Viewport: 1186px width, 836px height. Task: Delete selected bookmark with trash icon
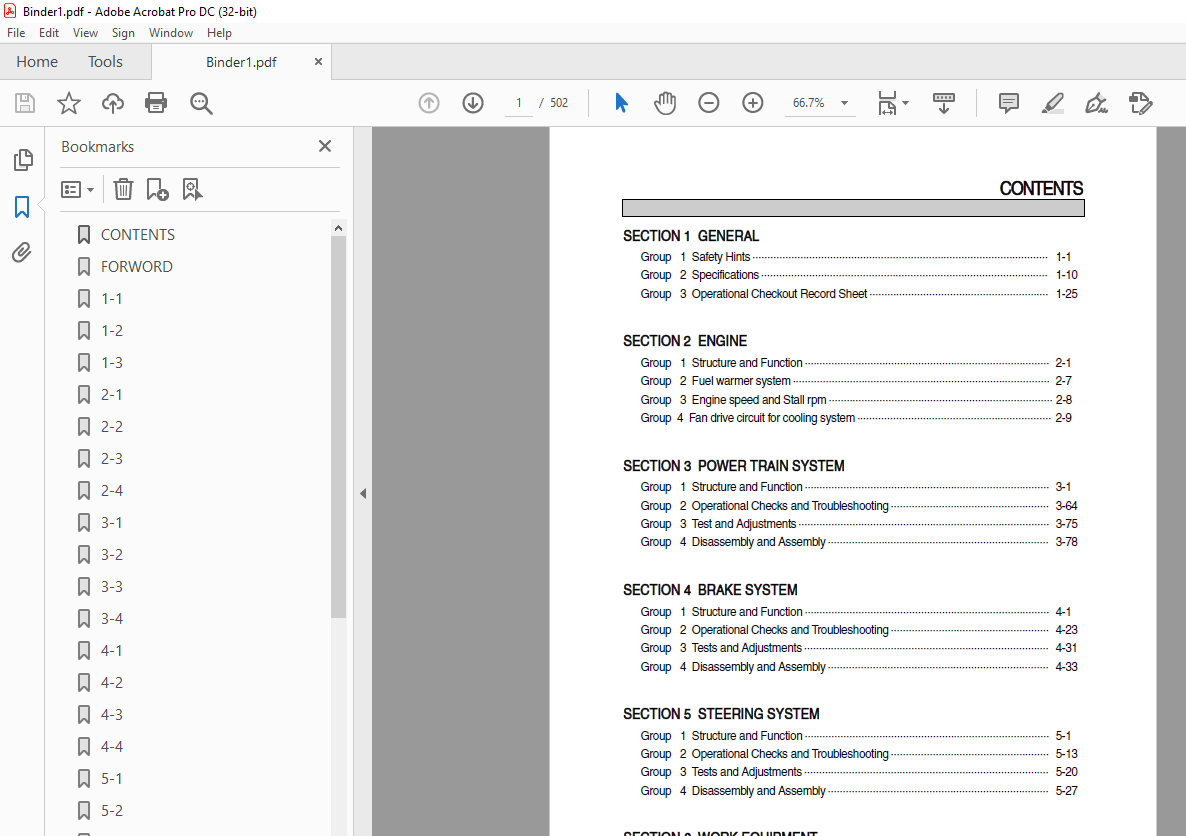pos(123,189)
